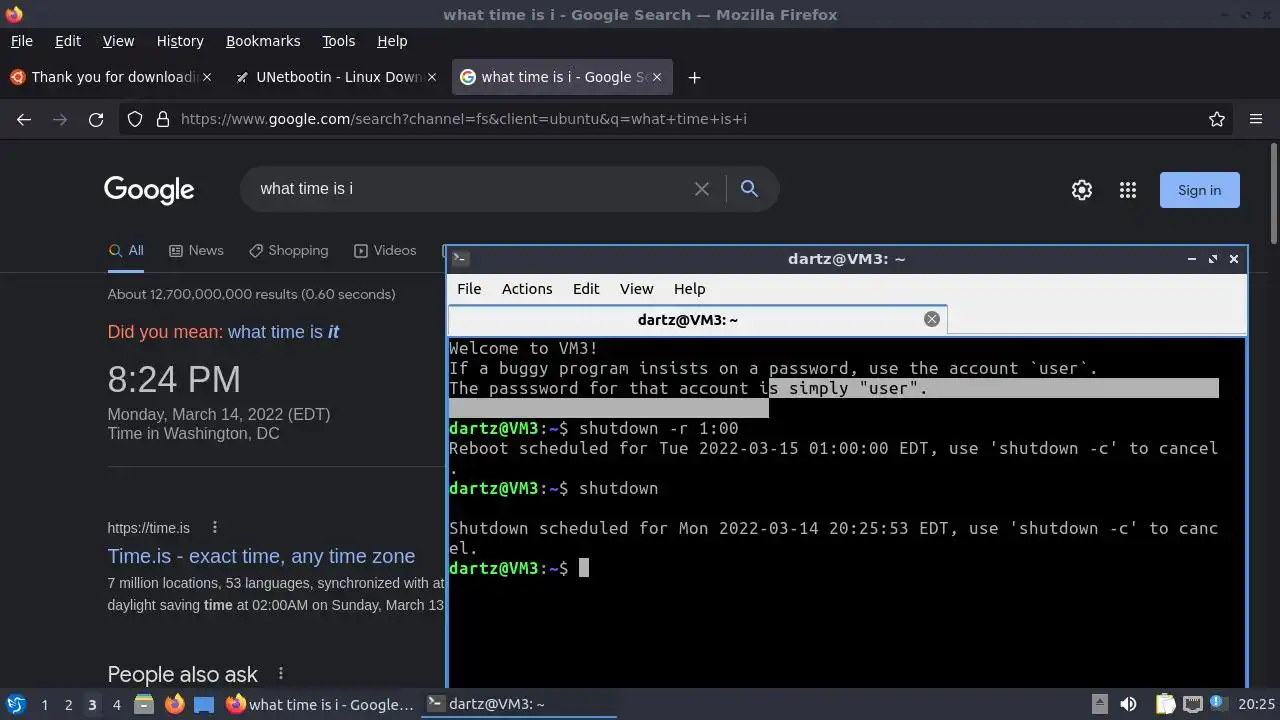Click the panel clock showing 20:25
The image size is (1280, 720).
click(x=1257, y=704)
